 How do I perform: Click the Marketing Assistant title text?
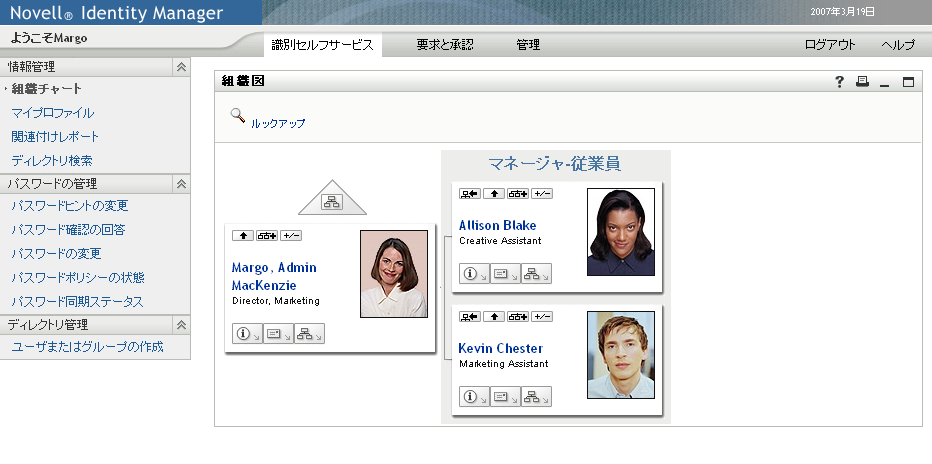pyautogui.click(x=504, y=364)
